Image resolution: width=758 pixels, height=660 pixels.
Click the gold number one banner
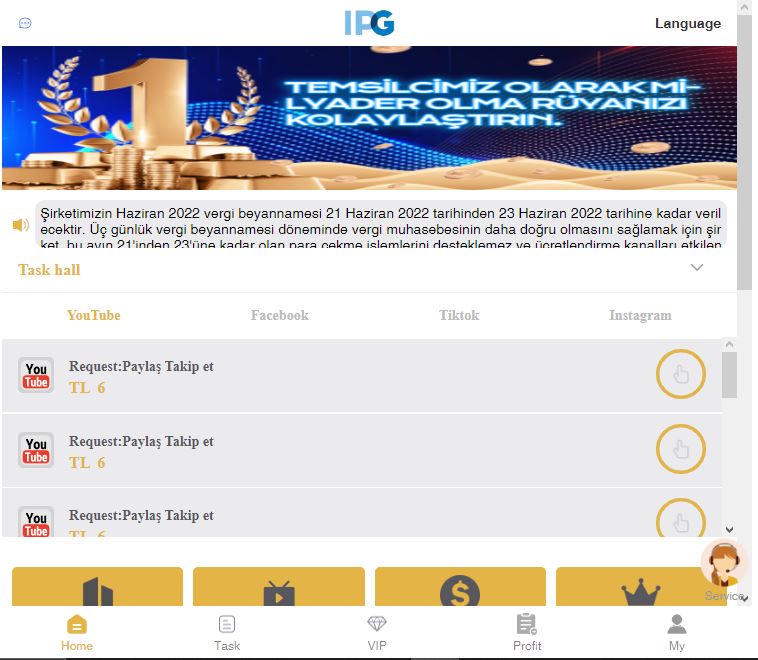(369, 117)
